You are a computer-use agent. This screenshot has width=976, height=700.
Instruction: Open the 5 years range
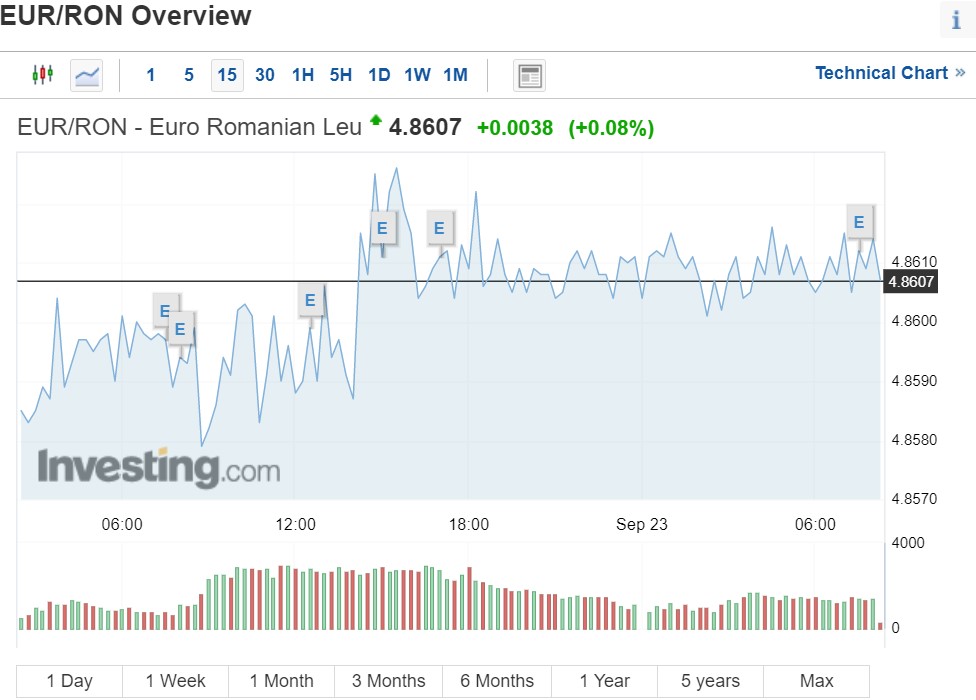[710, 681]
